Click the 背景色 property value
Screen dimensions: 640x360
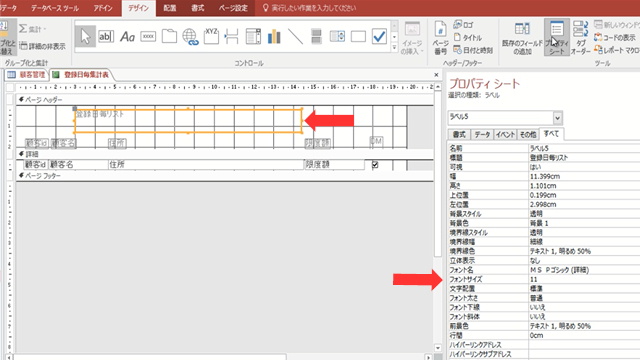584,223
